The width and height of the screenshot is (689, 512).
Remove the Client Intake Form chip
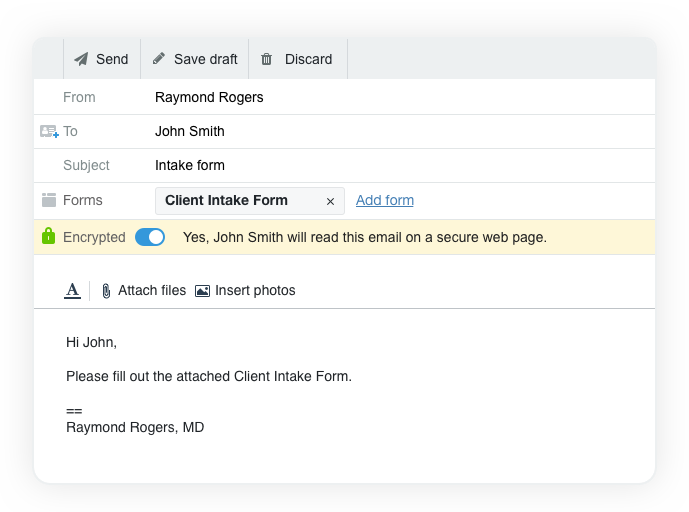(330, 201)
